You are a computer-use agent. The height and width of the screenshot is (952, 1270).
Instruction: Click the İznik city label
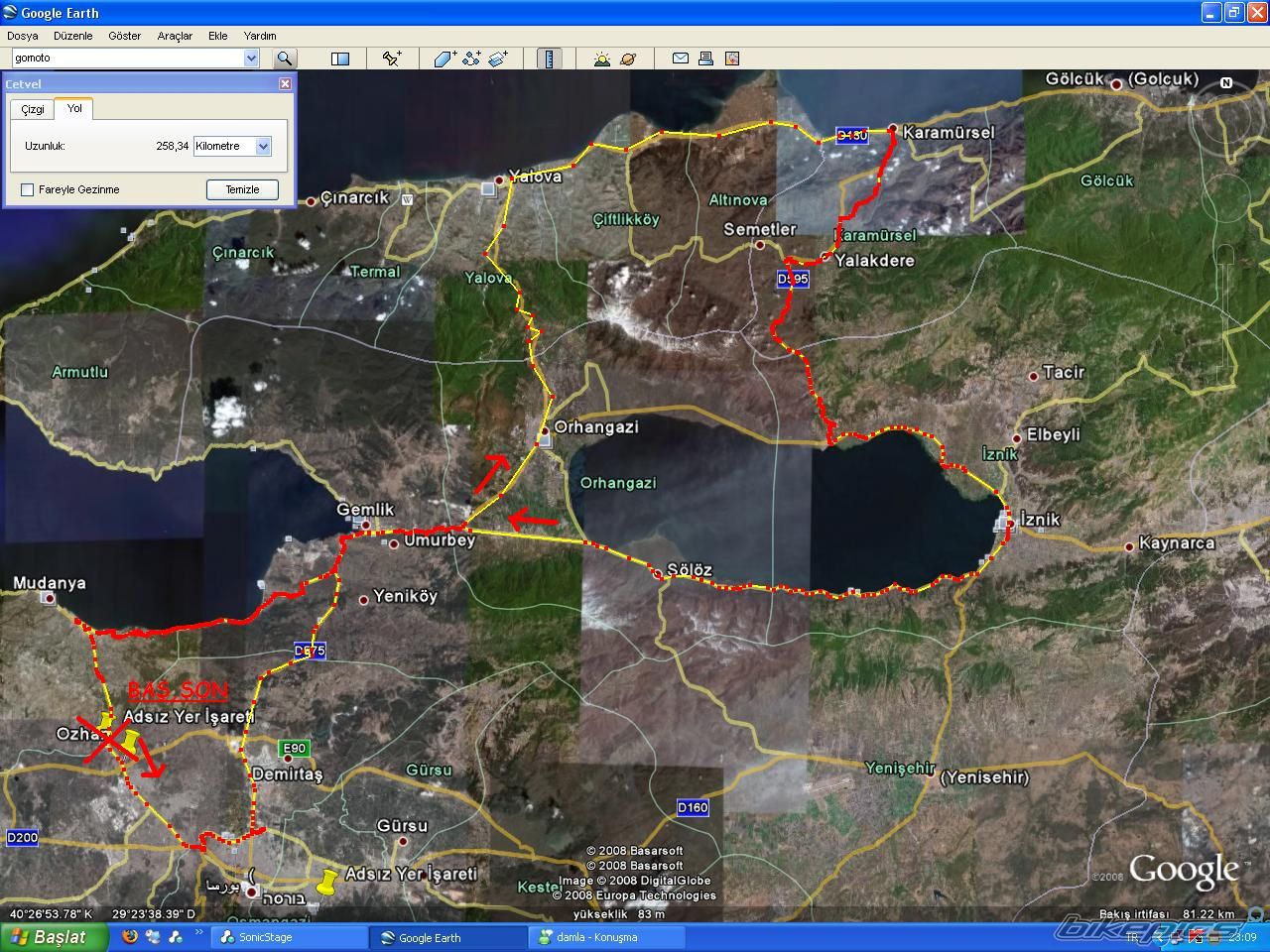click(1040, 519)
